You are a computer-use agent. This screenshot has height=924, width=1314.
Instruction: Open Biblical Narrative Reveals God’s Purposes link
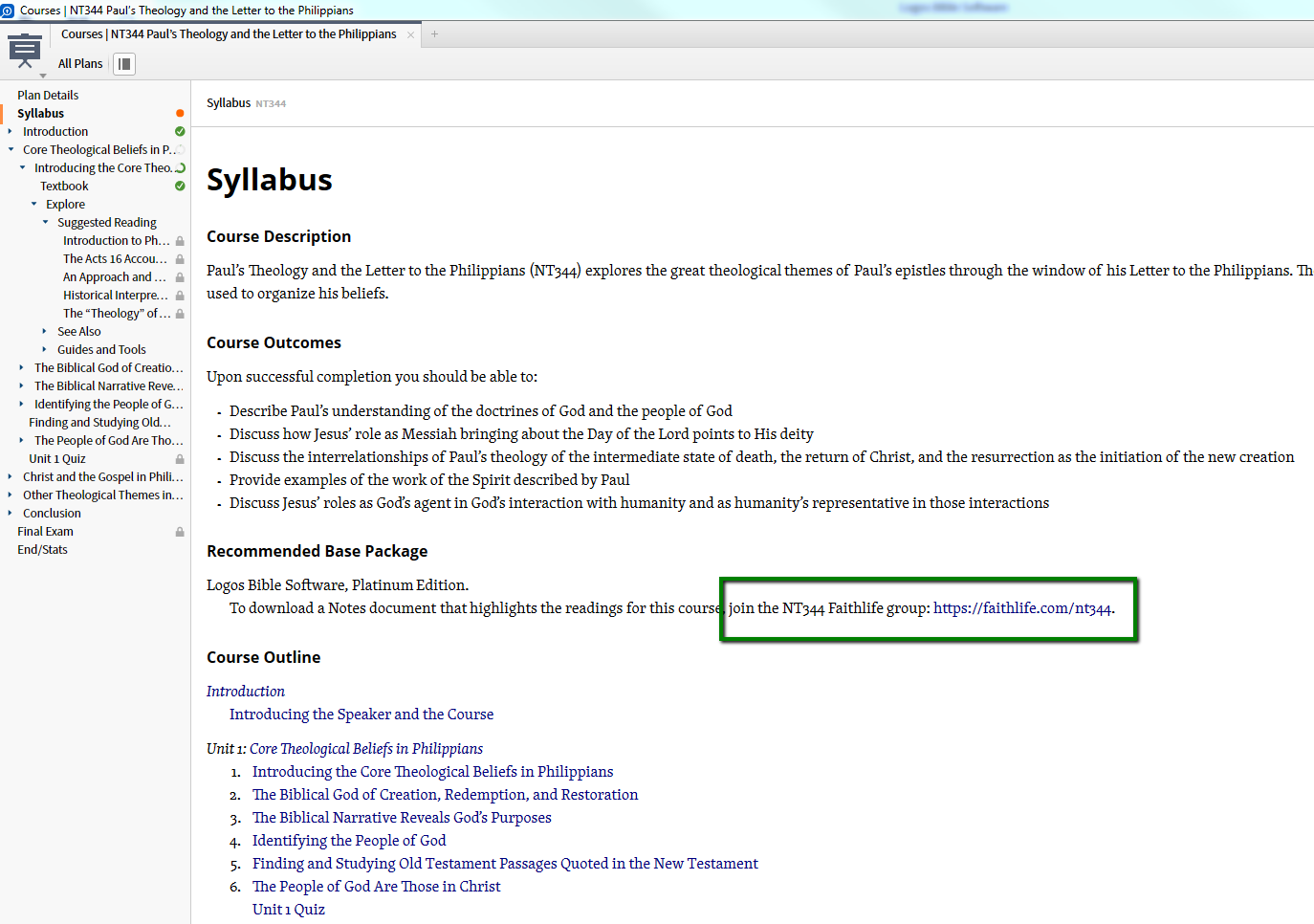[x=402, y=818]
